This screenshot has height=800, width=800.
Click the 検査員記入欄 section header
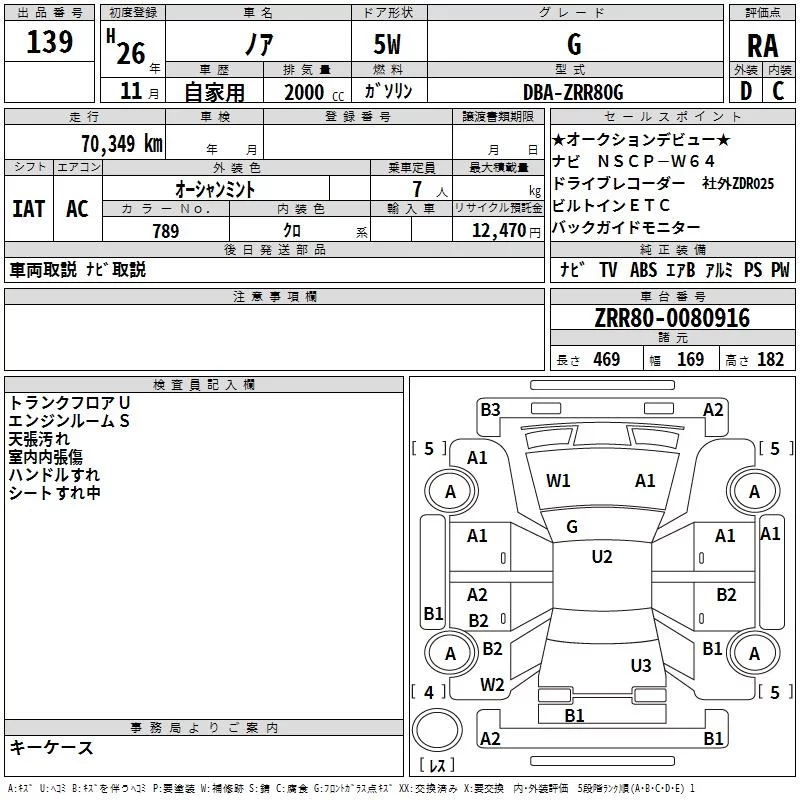click(x=204, y=385)
